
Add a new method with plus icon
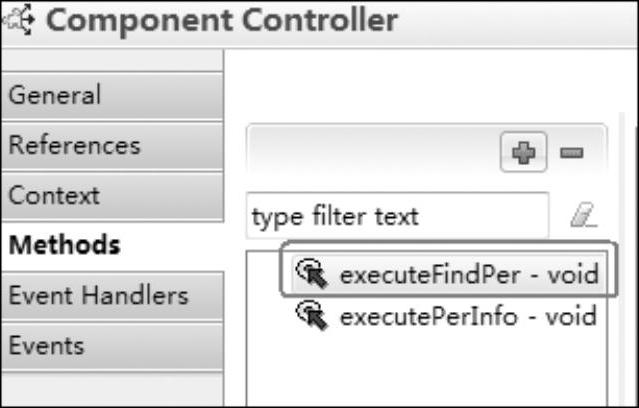(523, 152)
